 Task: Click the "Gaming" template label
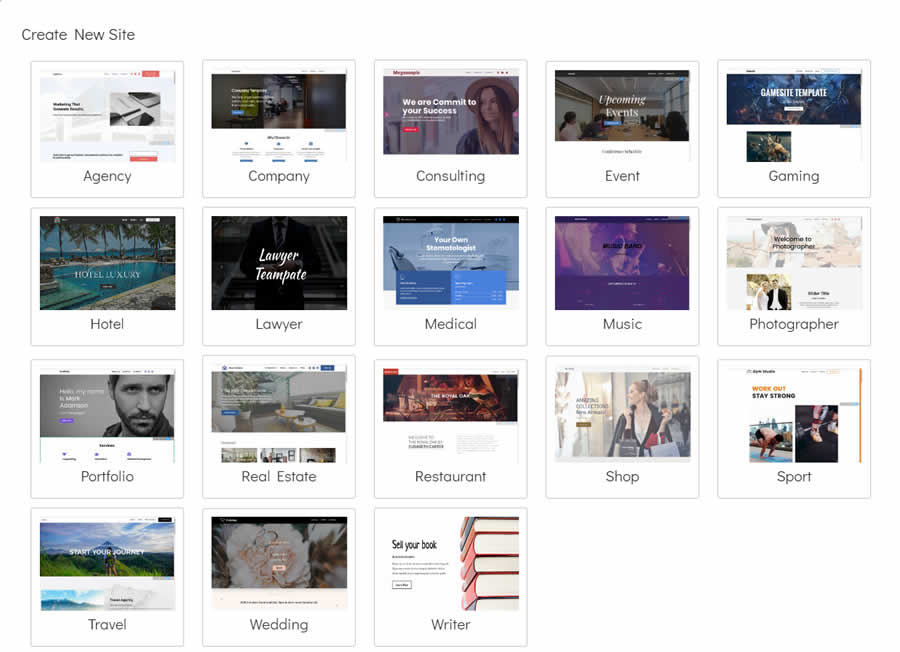click(794, 177)
